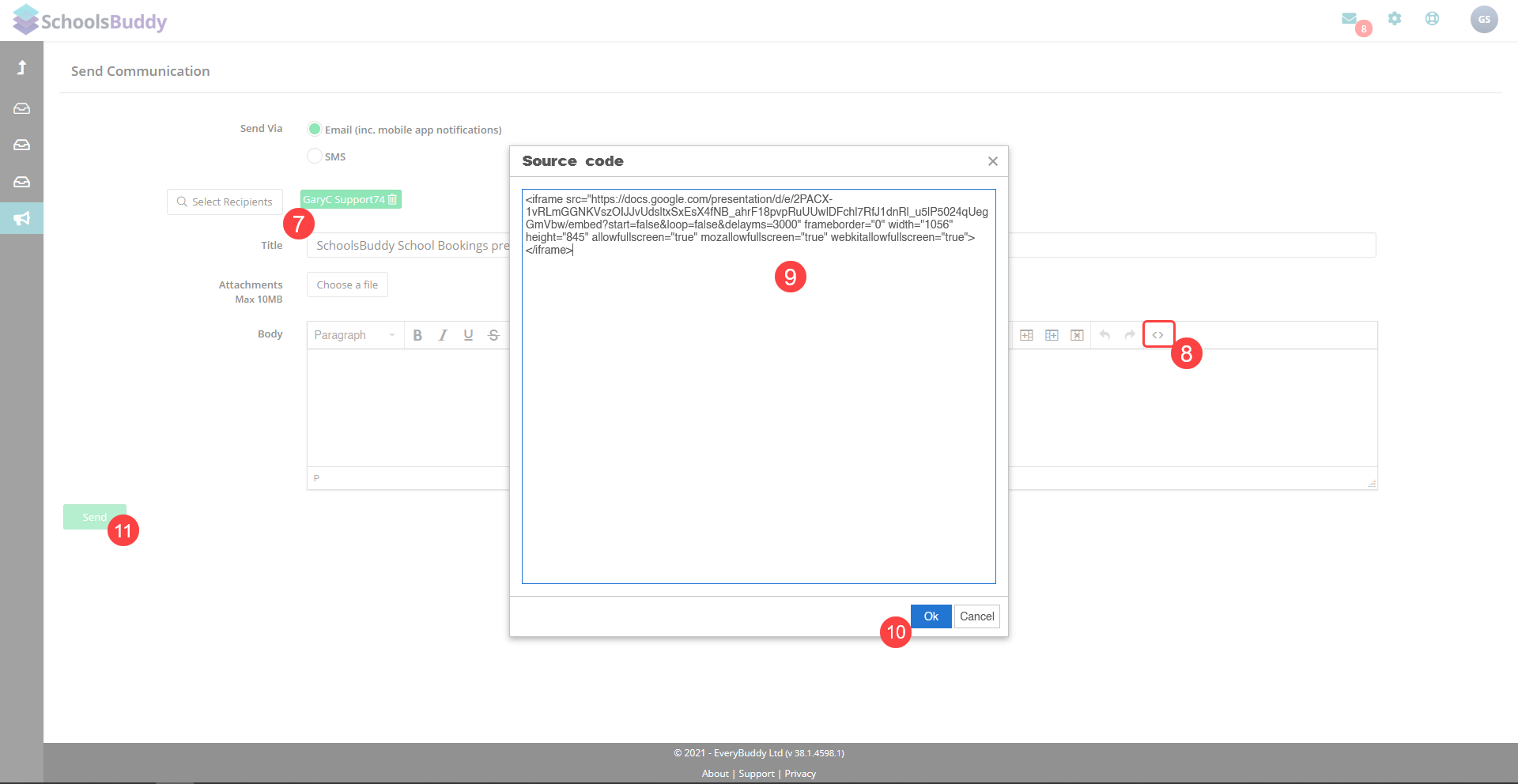1518x784 pixels.
Task: Click Ok in Source code dialog
Action: [931, 616]
